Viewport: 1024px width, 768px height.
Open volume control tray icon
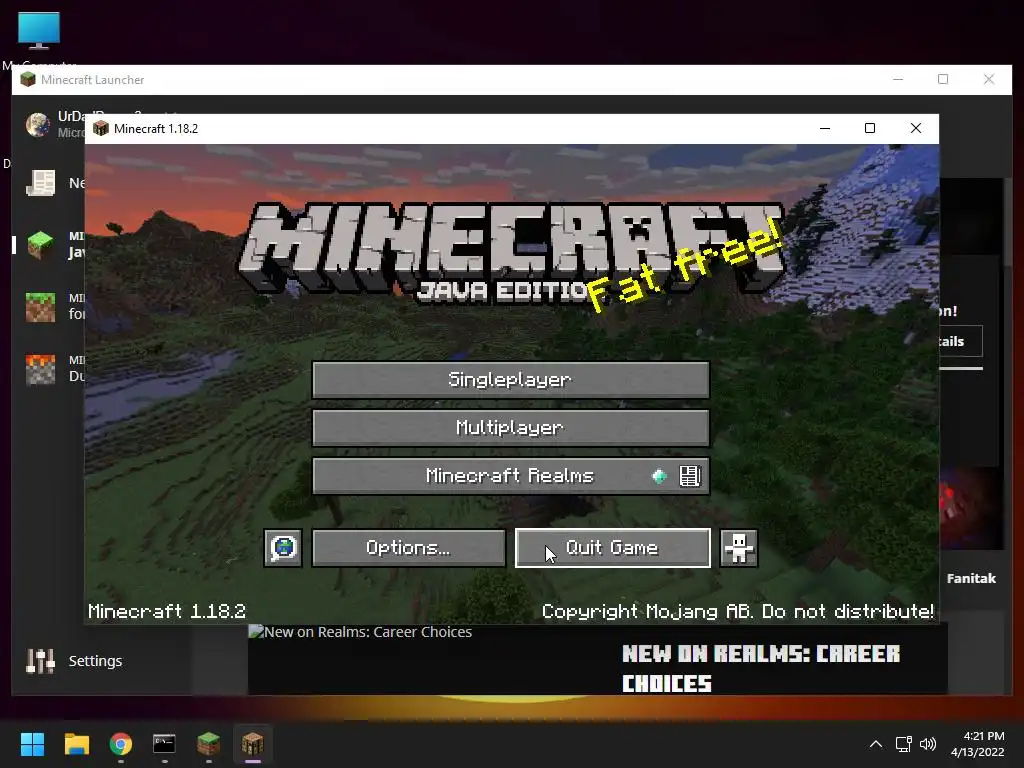coord(927,744)
